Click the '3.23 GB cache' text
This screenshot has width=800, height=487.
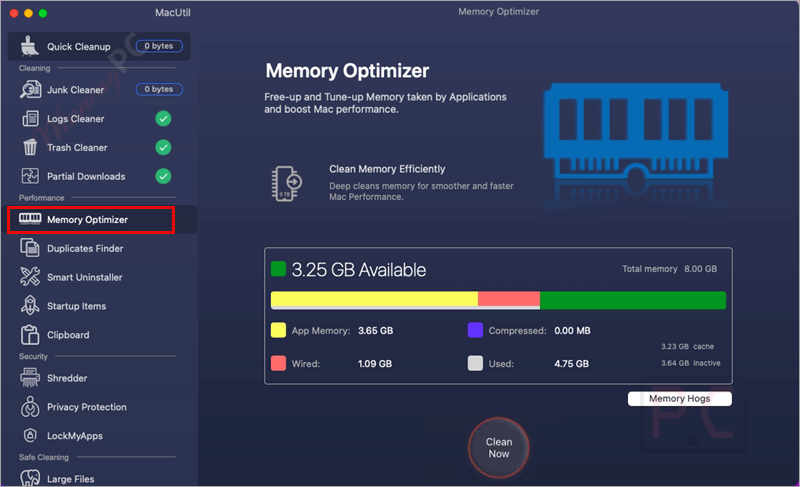[x=687, y=346]
